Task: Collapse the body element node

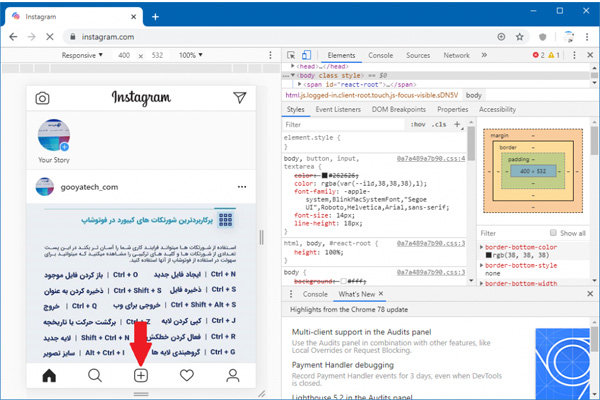Action: pyautogui.click(x=293, y=75)
